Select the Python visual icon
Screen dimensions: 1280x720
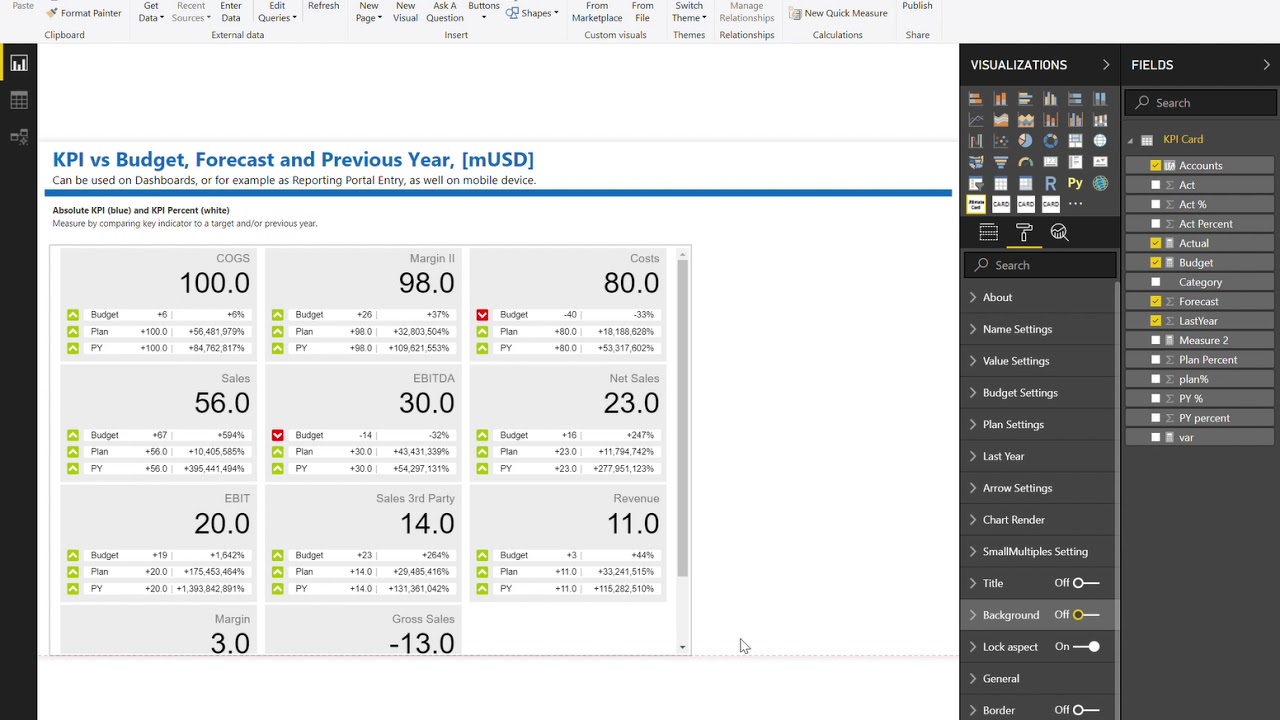pyautogui.click(x=1076, y=183)
